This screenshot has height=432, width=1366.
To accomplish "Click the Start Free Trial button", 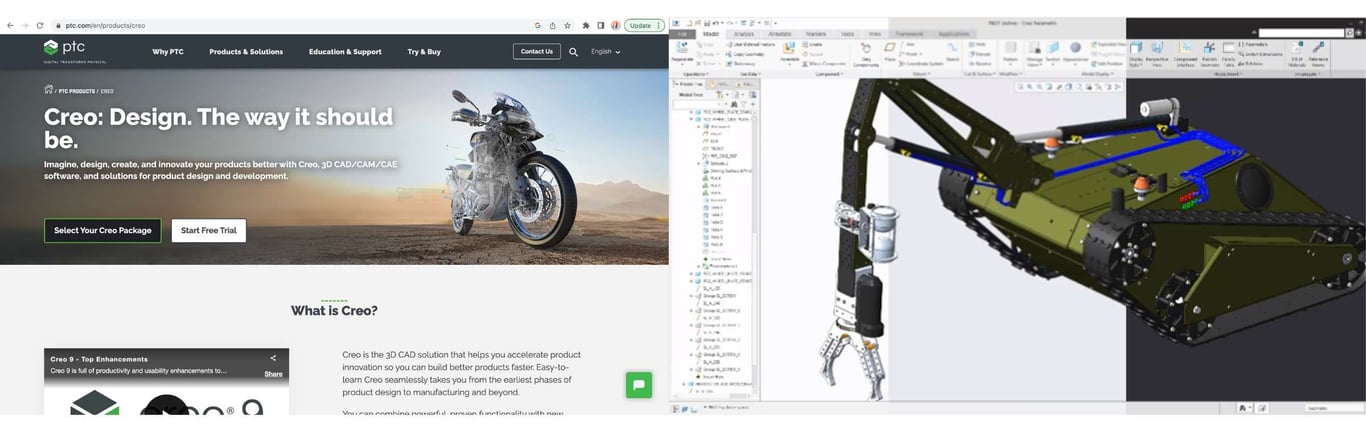I will [208, 230].
